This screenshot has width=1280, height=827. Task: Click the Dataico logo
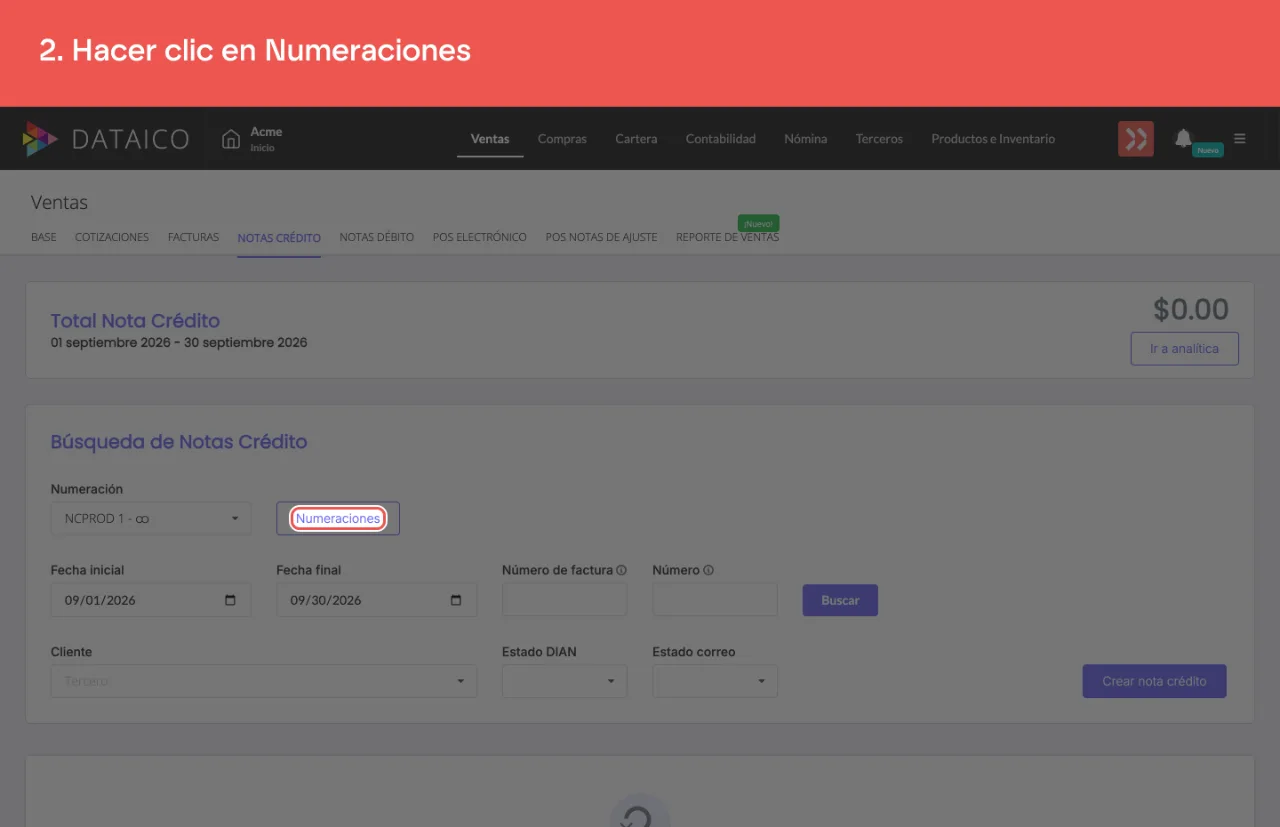point(106,139)
